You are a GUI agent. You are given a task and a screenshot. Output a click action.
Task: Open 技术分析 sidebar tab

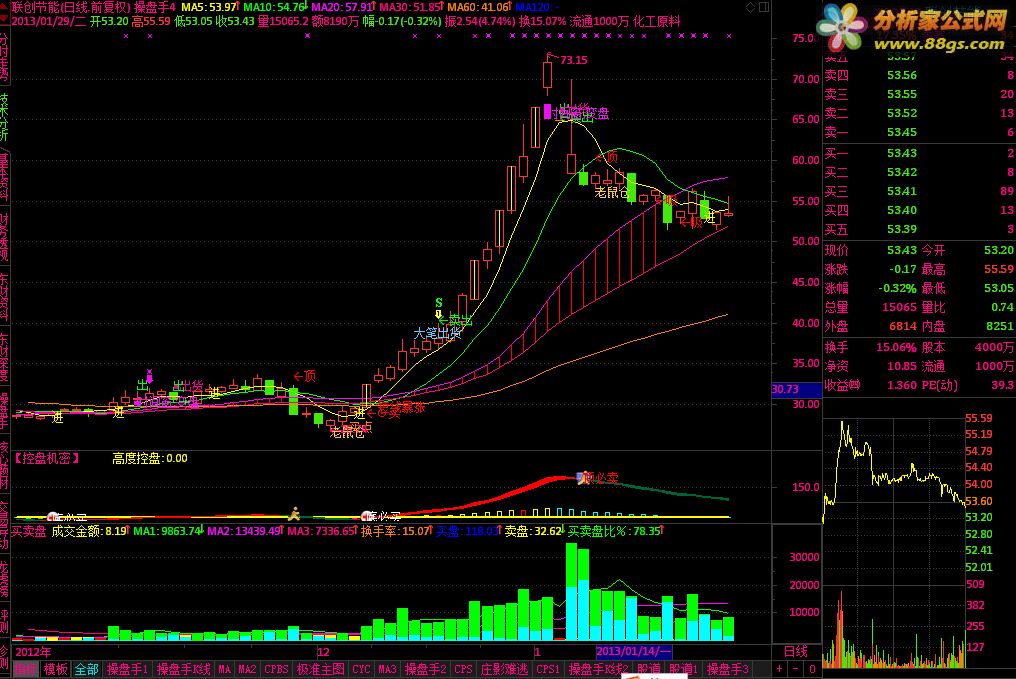(x=5, y=117)
